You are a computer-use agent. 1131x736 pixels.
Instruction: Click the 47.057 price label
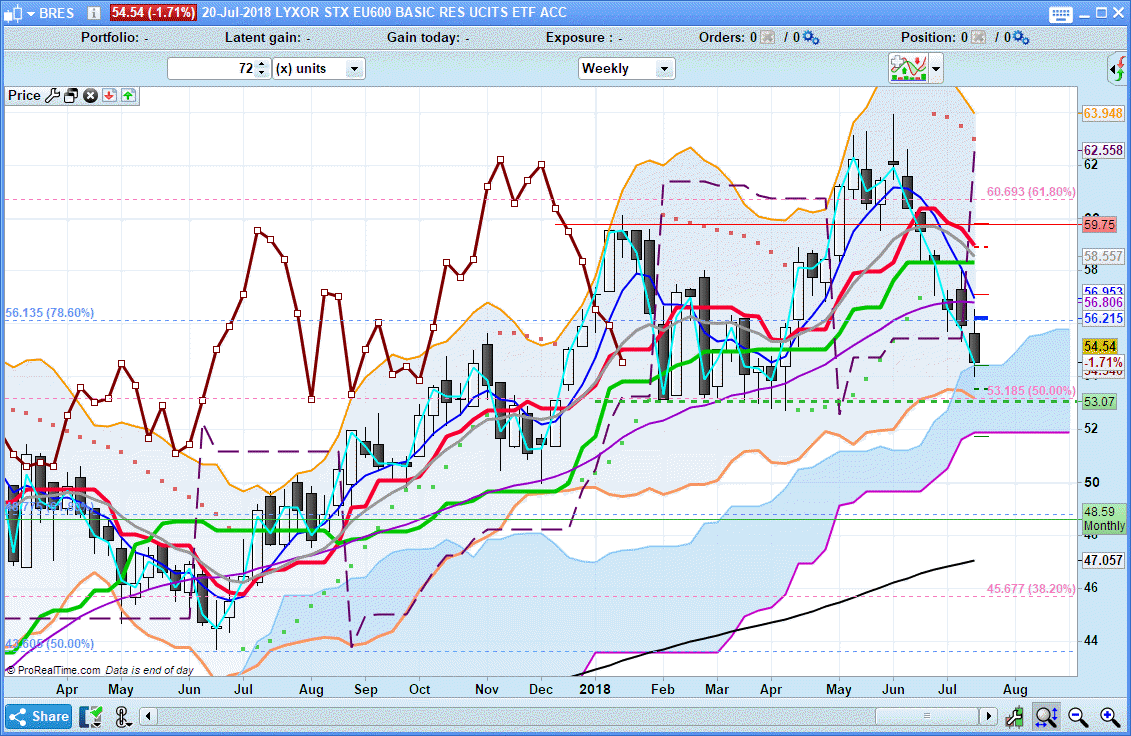[x=1103, y=560]
